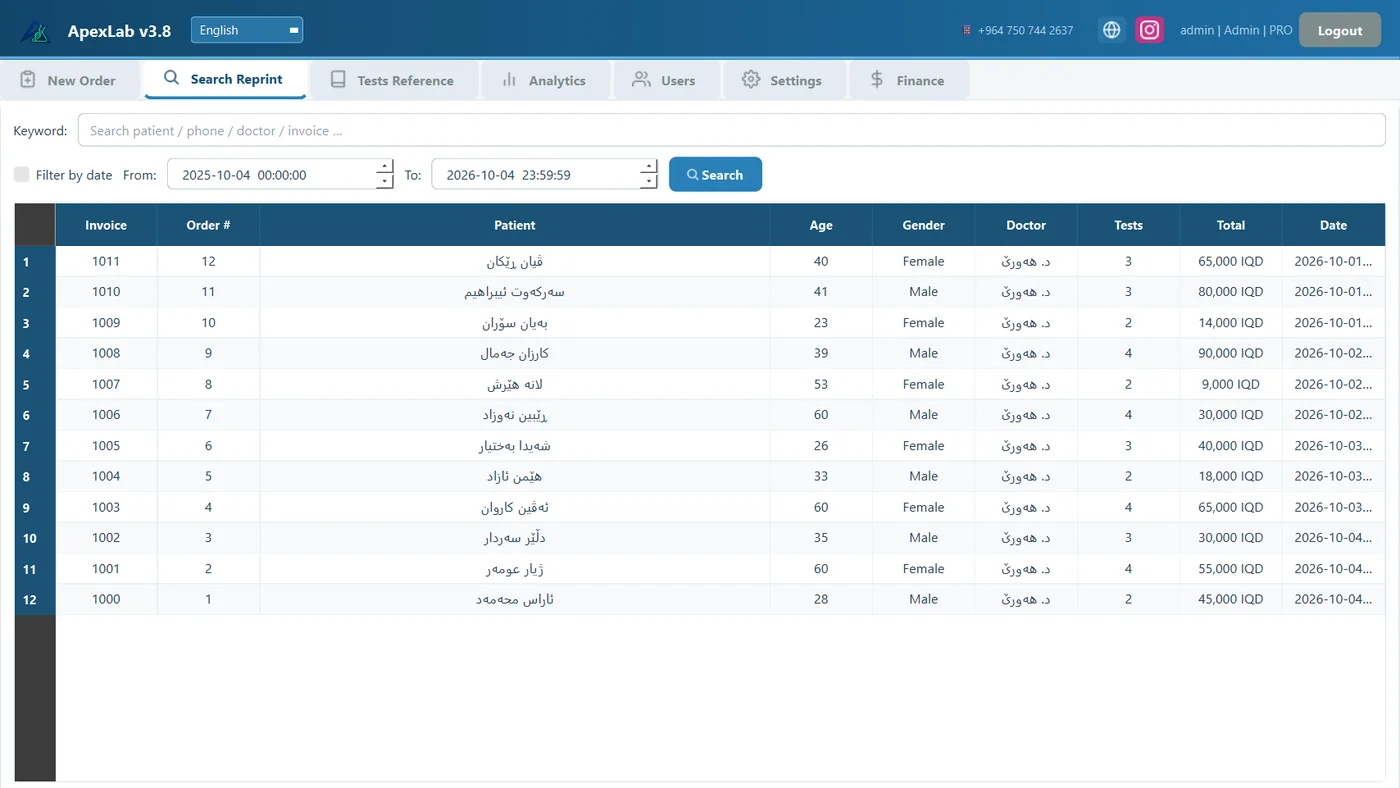Switch to the Search Reprint tab
Viewport: 1400px width, 788px height.
click(225, 79)
